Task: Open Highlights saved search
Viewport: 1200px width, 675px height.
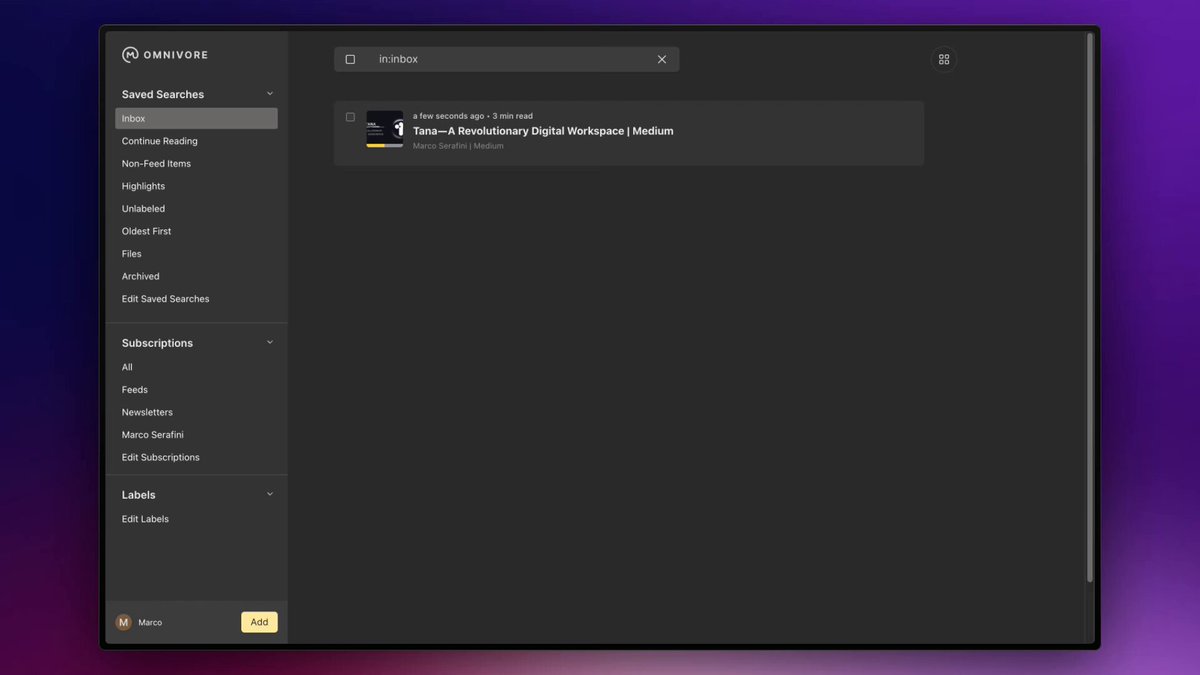Action: [143, 186]
